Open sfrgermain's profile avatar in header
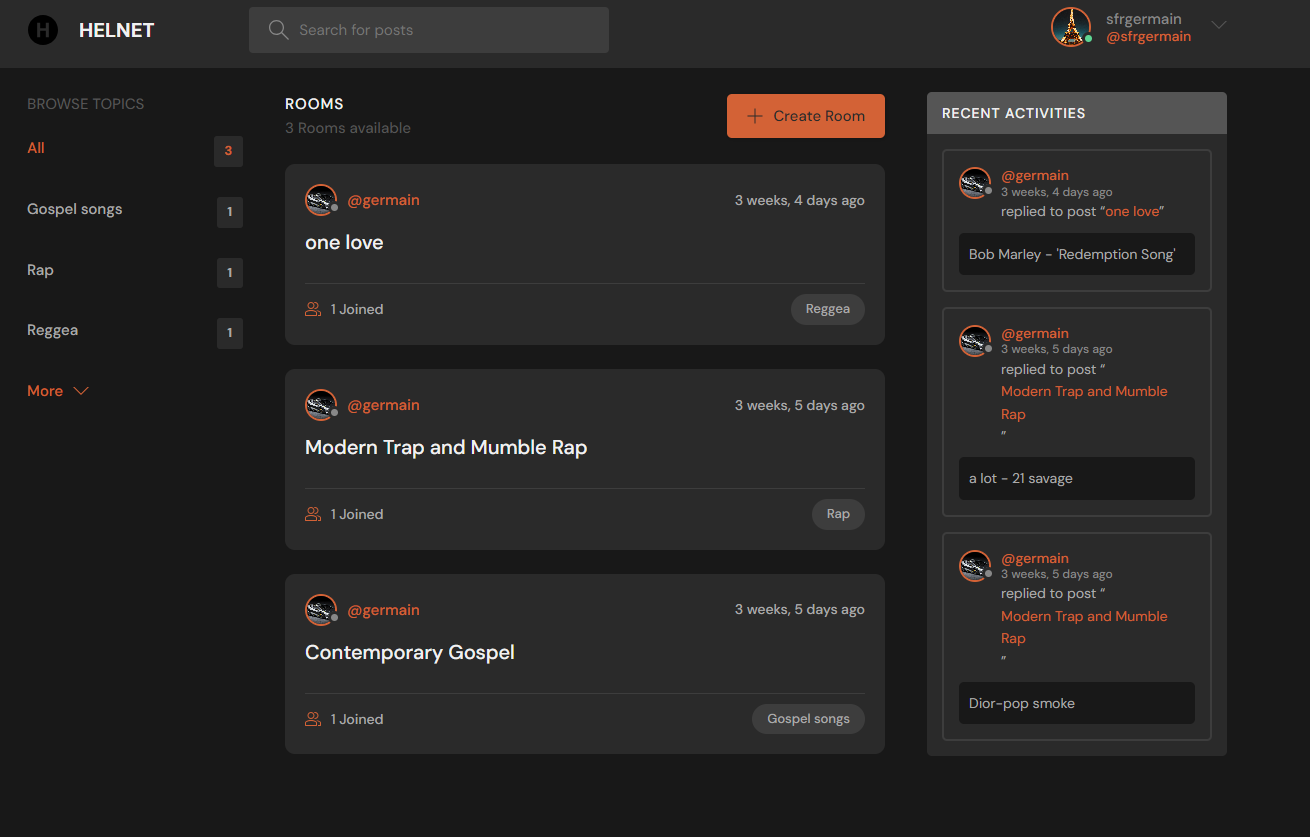The height and width of the screenshot is (837, 1310). (1071, 27)
